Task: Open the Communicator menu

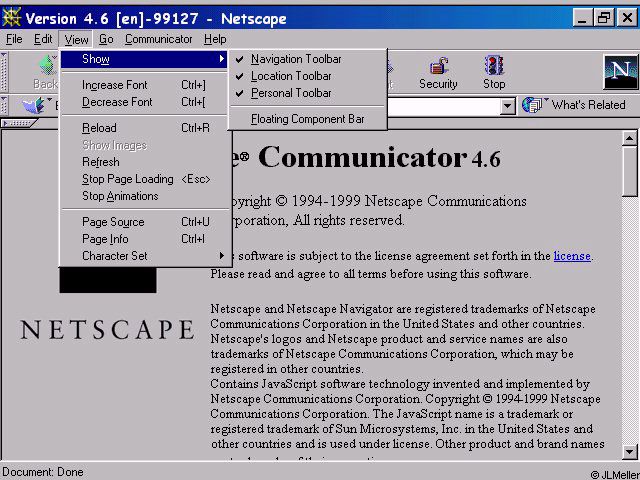Action: [158, 39]
